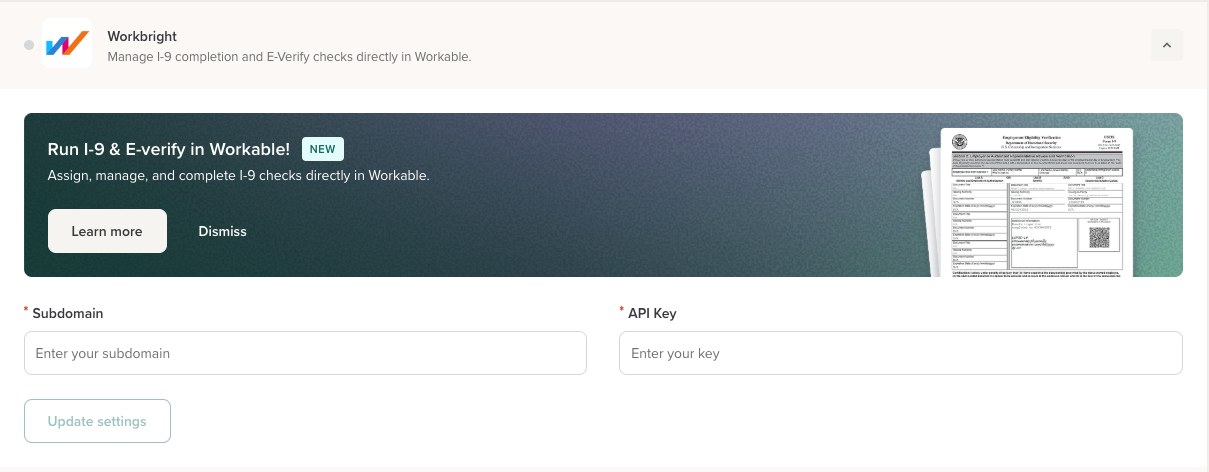Screen dimensions: 1209x472
Task: Click the government seal on the I-9 form
Action: (x=960, y=142)
